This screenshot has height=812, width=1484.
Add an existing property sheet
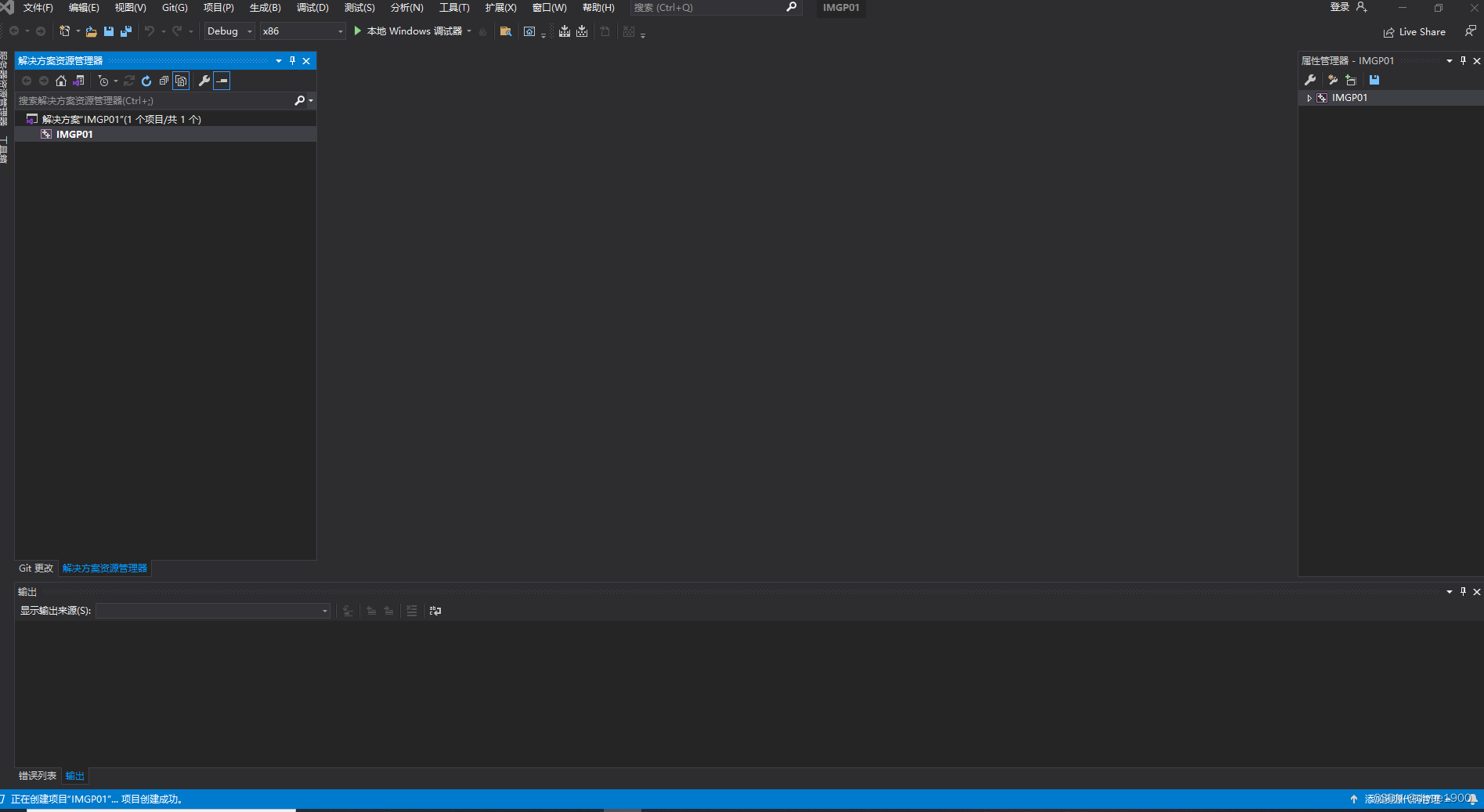tap(1351, 80)
